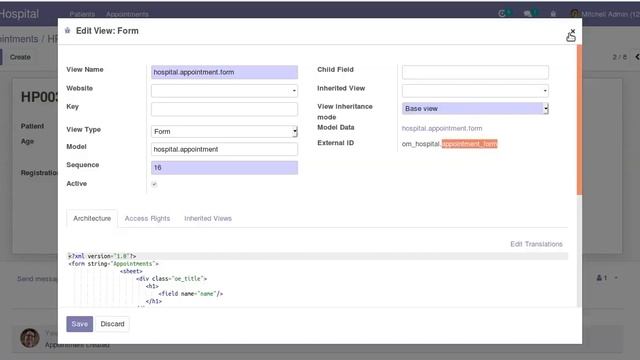Viewport: 640px width, 360px height.
Task: Click the Sequence field showing 16
Action: [x=224, y=168]
